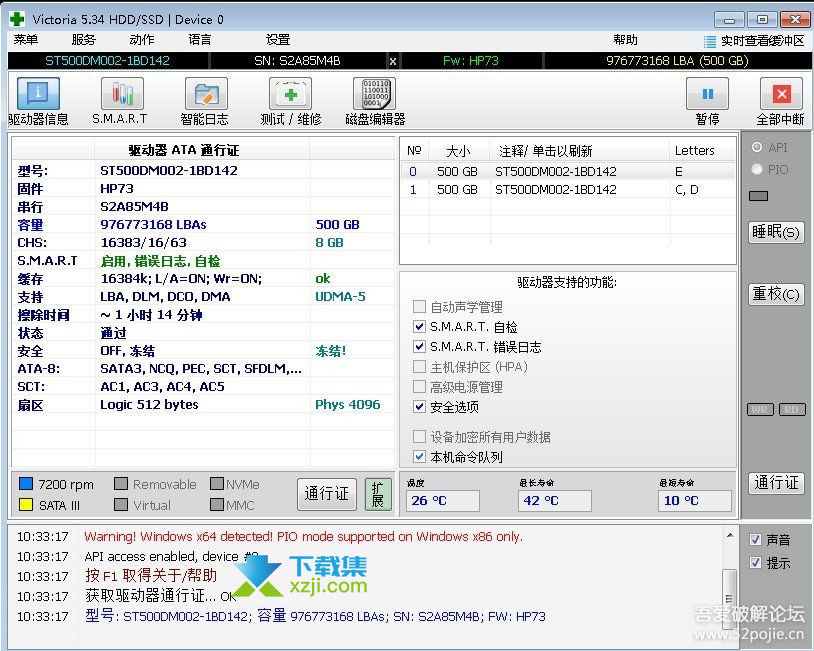Select the API access mode
The image size is (814, 651).
757,147
